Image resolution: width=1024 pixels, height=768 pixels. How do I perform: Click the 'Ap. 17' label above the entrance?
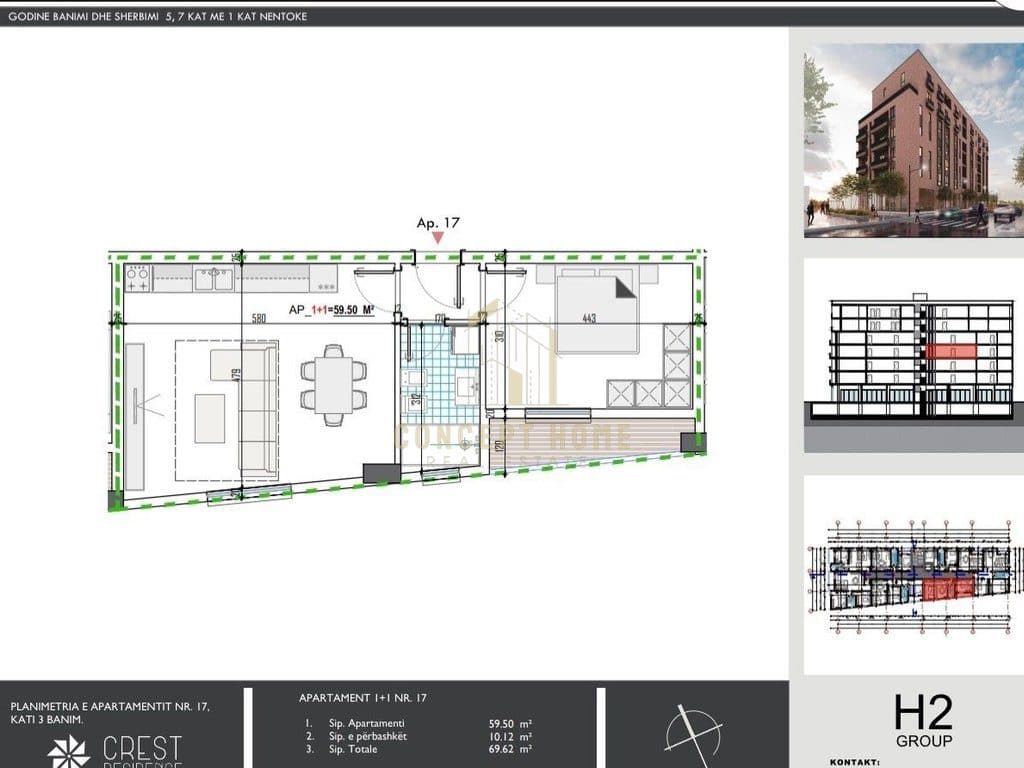438,223
